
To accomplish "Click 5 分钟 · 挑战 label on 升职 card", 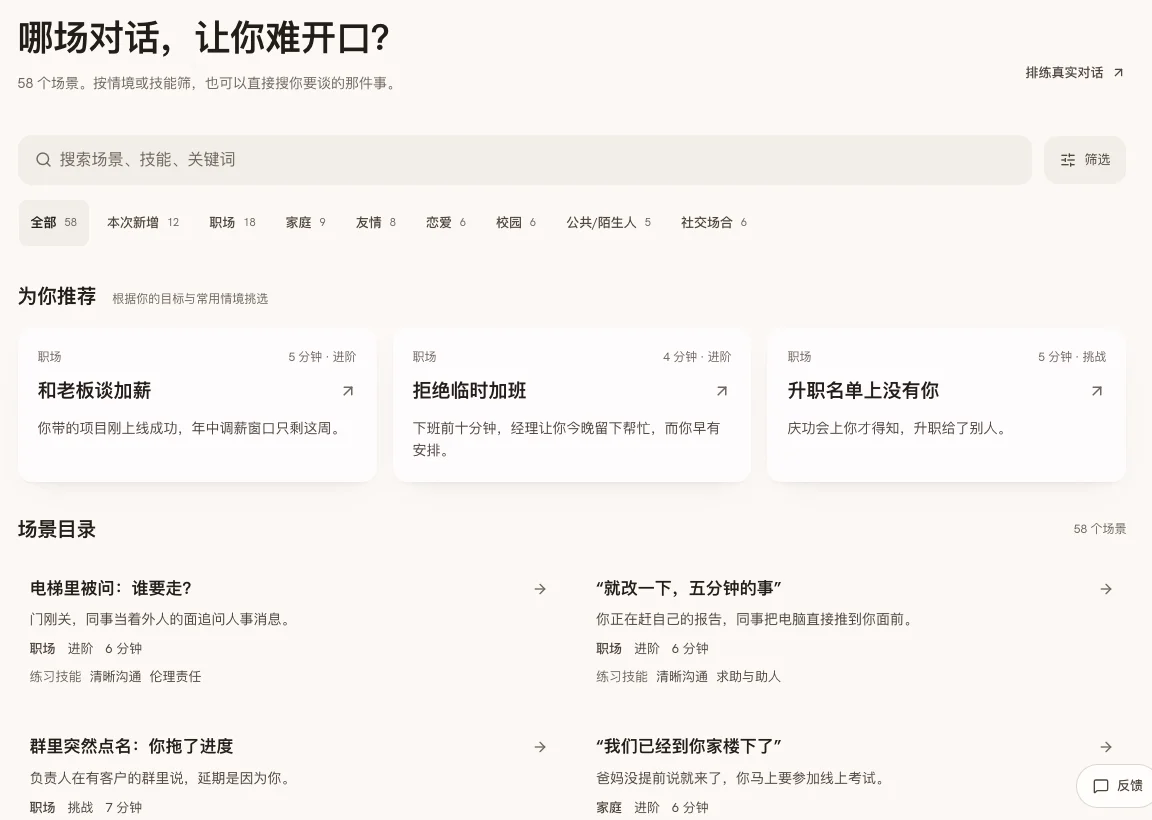I will (1072, 357).
